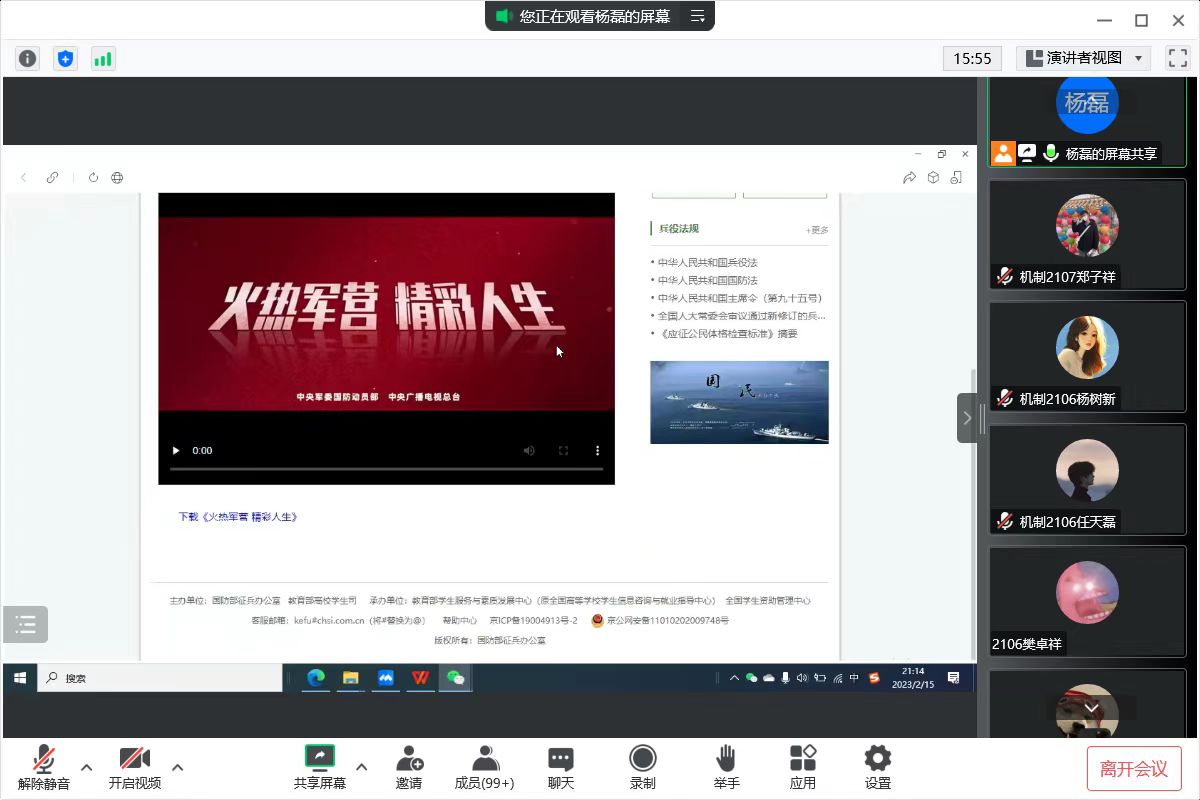Select participant tile 机制2106任天磊
The width and height of the screenshot is (1200, 800).
click(x=1087, y=480)
